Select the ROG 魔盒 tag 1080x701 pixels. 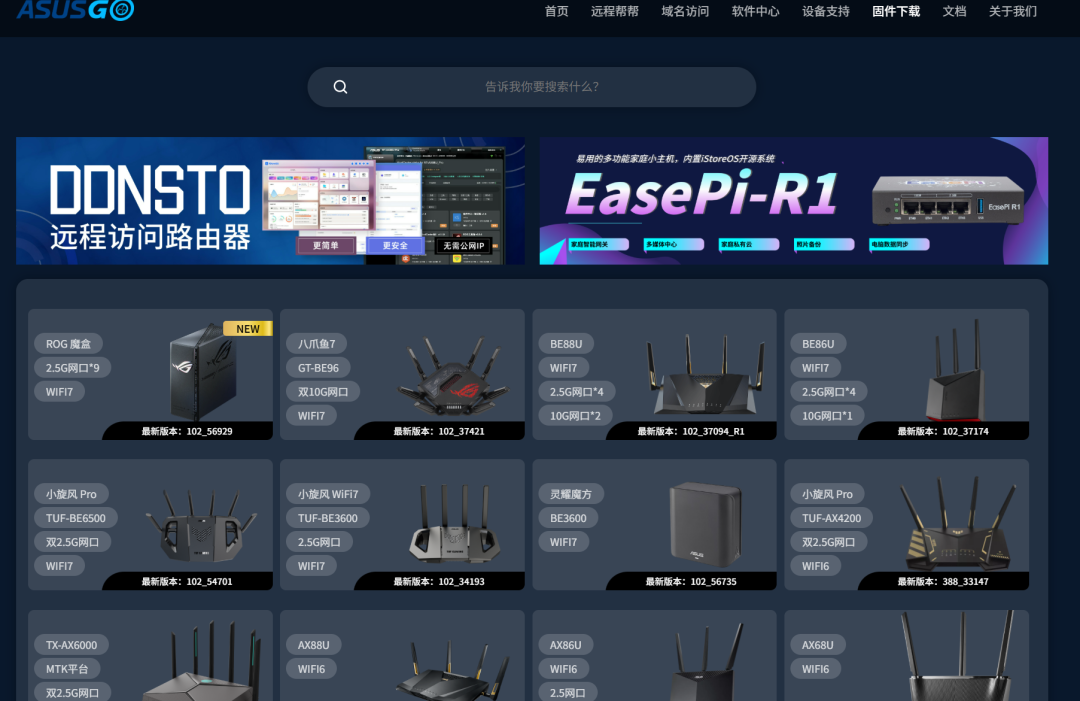(x=68, y=344)
